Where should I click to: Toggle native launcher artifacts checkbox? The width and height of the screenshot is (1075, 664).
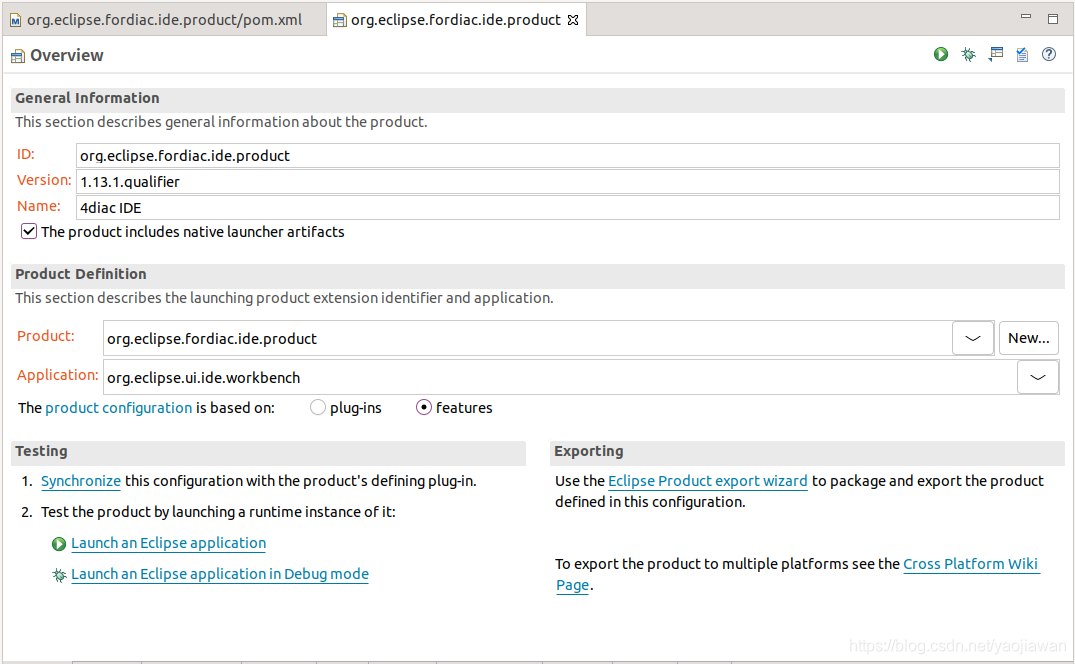[29, 232]
